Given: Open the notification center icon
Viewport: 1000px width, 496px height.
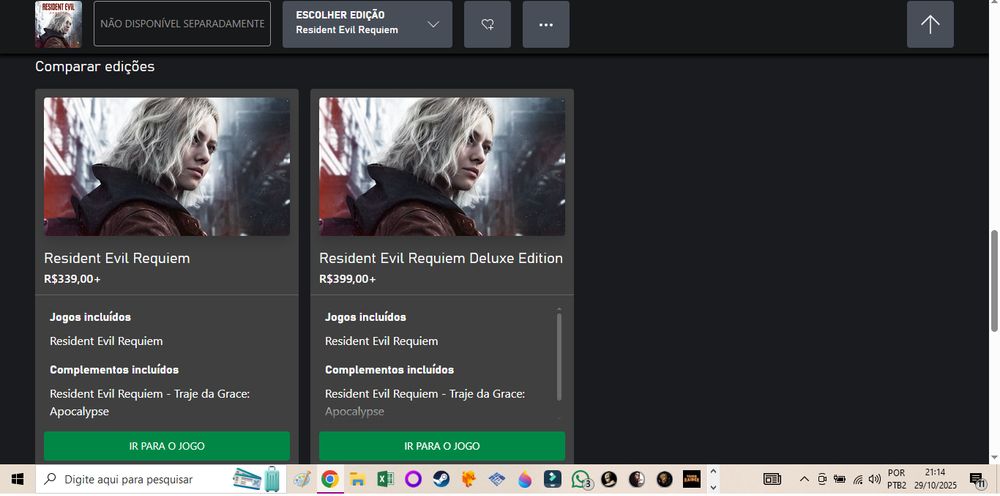Looking at the screenshot, I should pos(977,480).
